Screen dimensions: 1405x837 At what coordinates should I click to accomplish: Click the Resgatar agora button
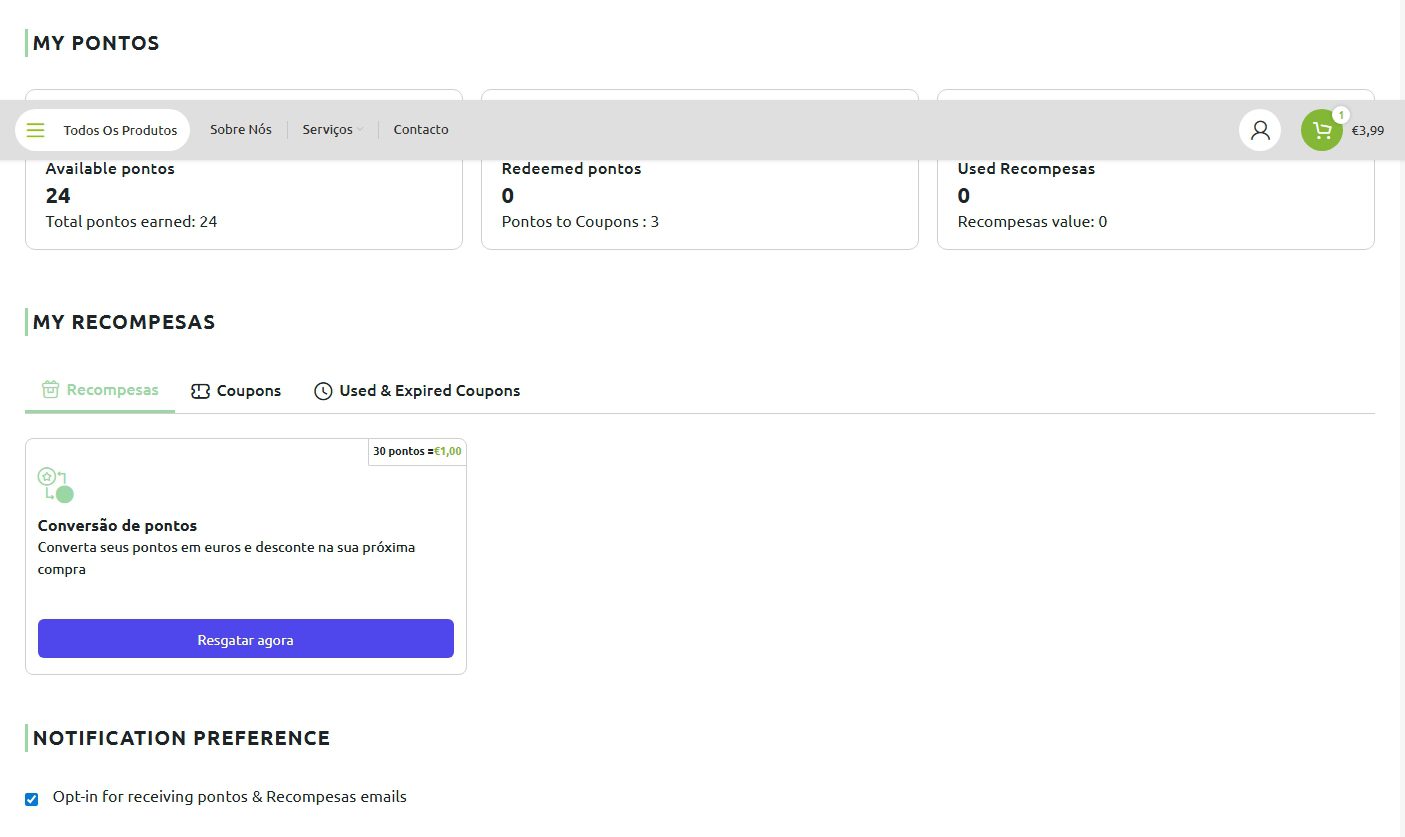click(246, 639)
